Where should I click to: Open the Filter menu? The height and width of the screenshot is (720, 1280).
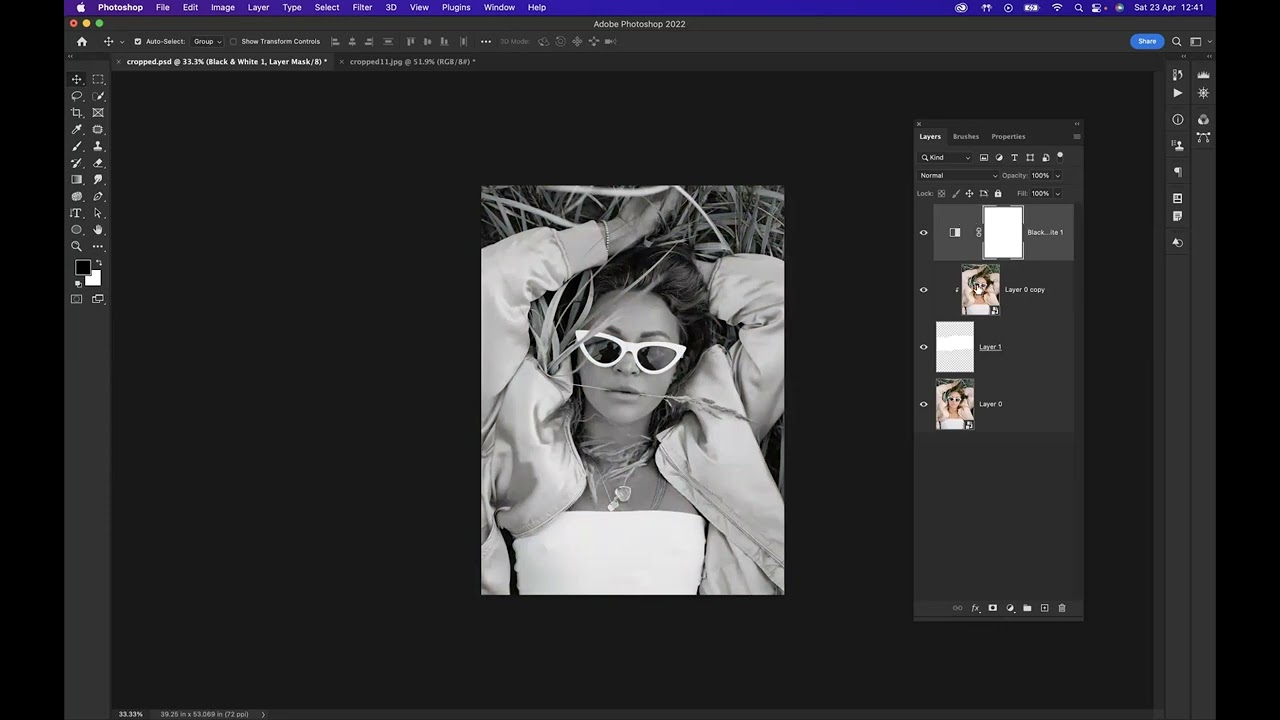pos(362,7)
